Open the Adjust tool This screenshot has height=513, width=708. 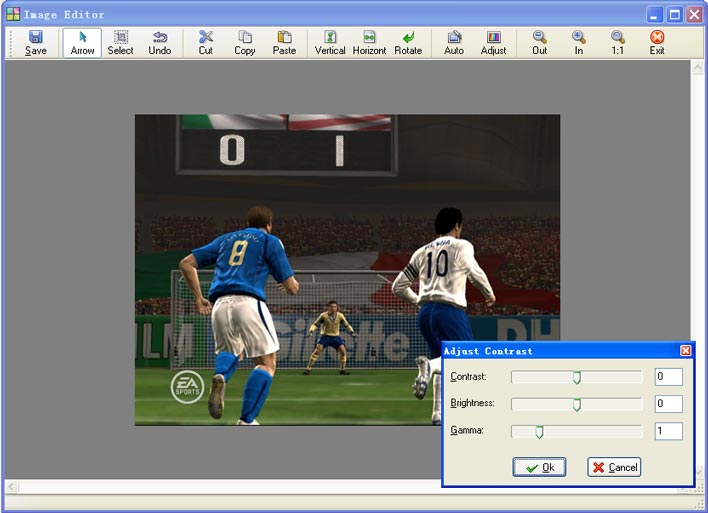click(x=494, y=43)
